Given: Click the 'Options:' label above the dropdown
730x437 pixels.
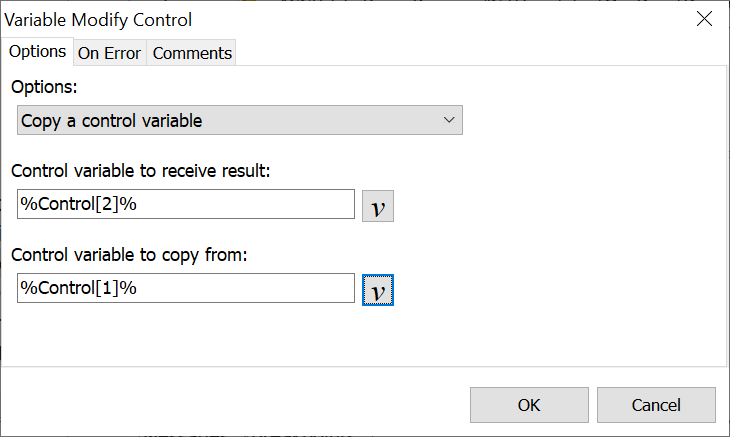Looking at the screenshot, I should pos(49,87).
